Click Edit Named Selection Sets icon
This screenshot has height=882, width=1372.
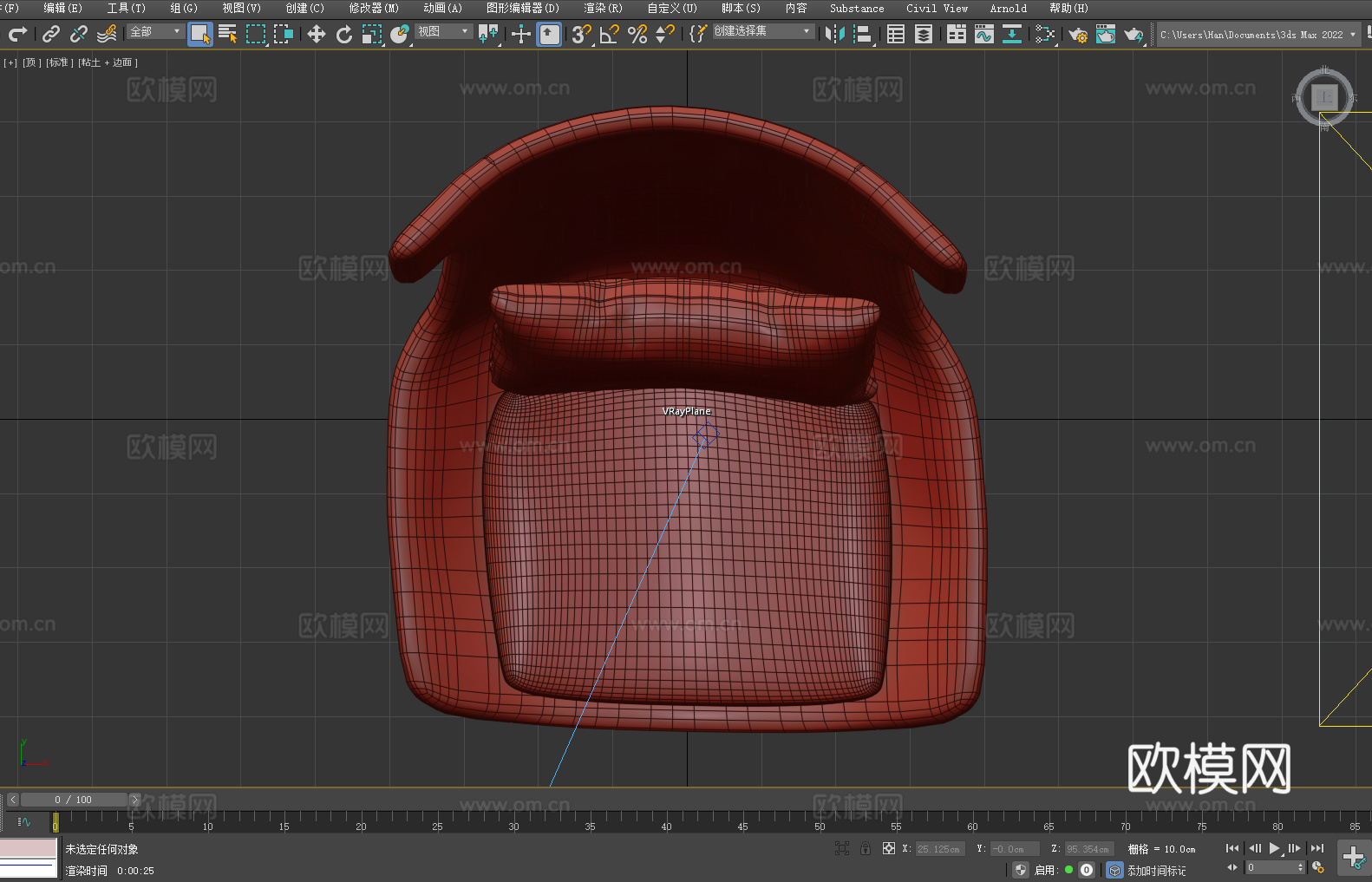(698, 34)
